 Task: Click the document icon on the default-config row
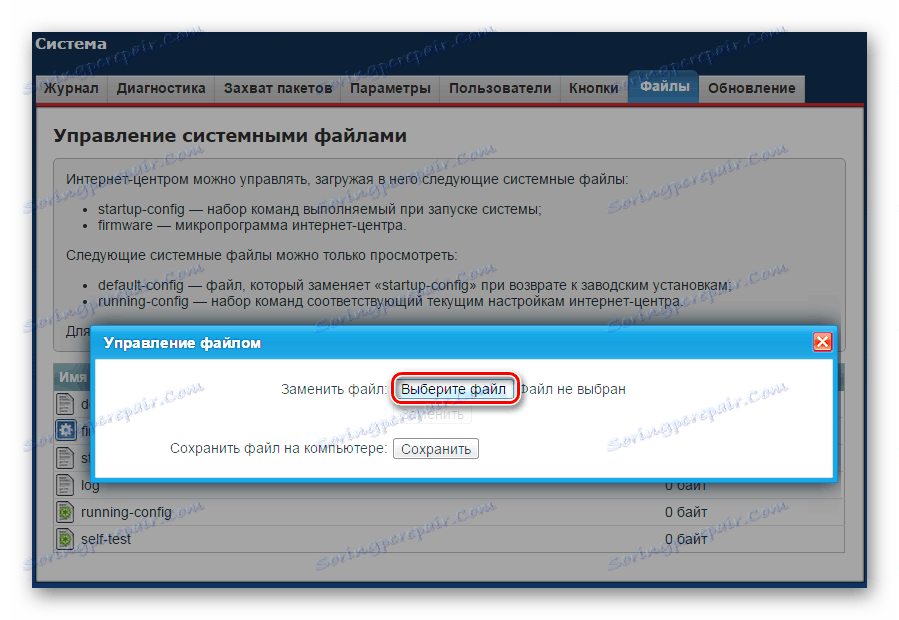pos(65,404)
